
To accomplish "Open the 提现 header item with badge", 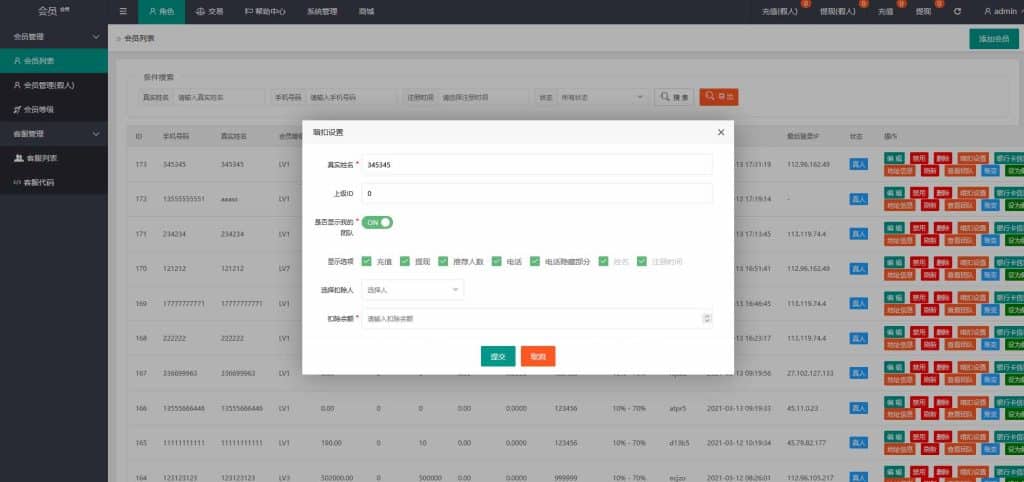I will (923, 11).
